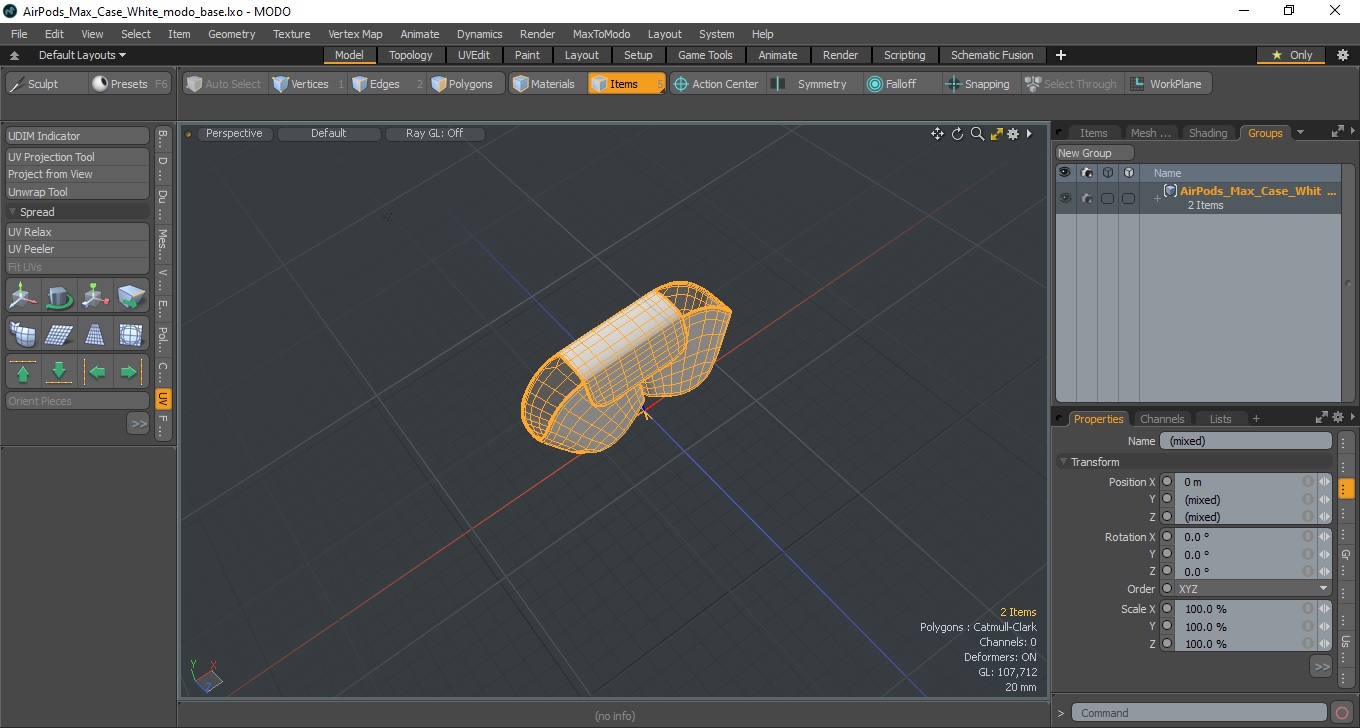
Task: Click the UDIM Indicator button
Action: click(78, 136)
